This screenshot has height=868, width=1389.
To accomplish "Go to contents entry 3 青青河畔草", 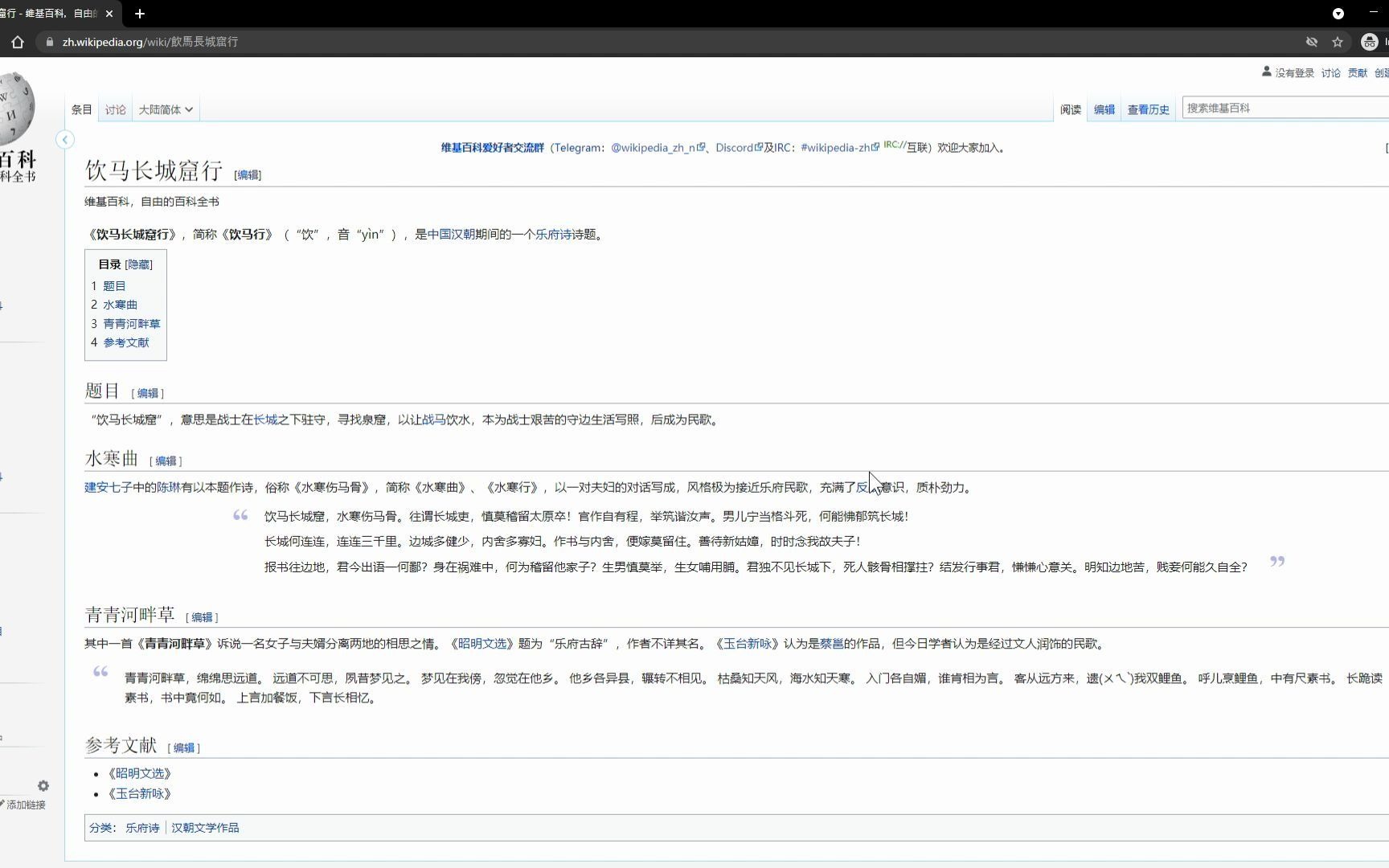I will (125, 324).
